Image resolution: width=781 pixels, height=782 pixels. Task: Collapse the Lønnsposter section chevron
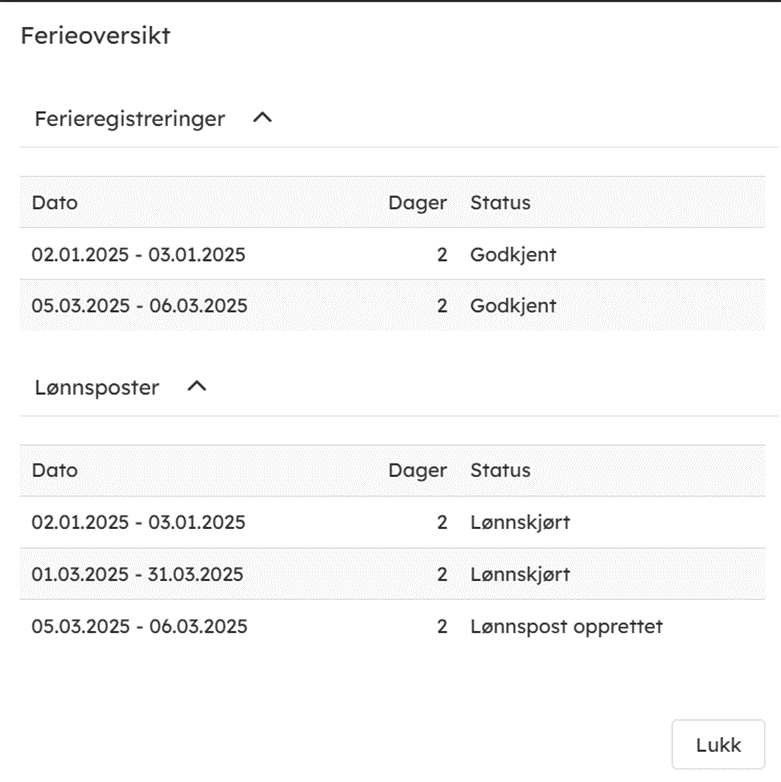coord(197,386)
